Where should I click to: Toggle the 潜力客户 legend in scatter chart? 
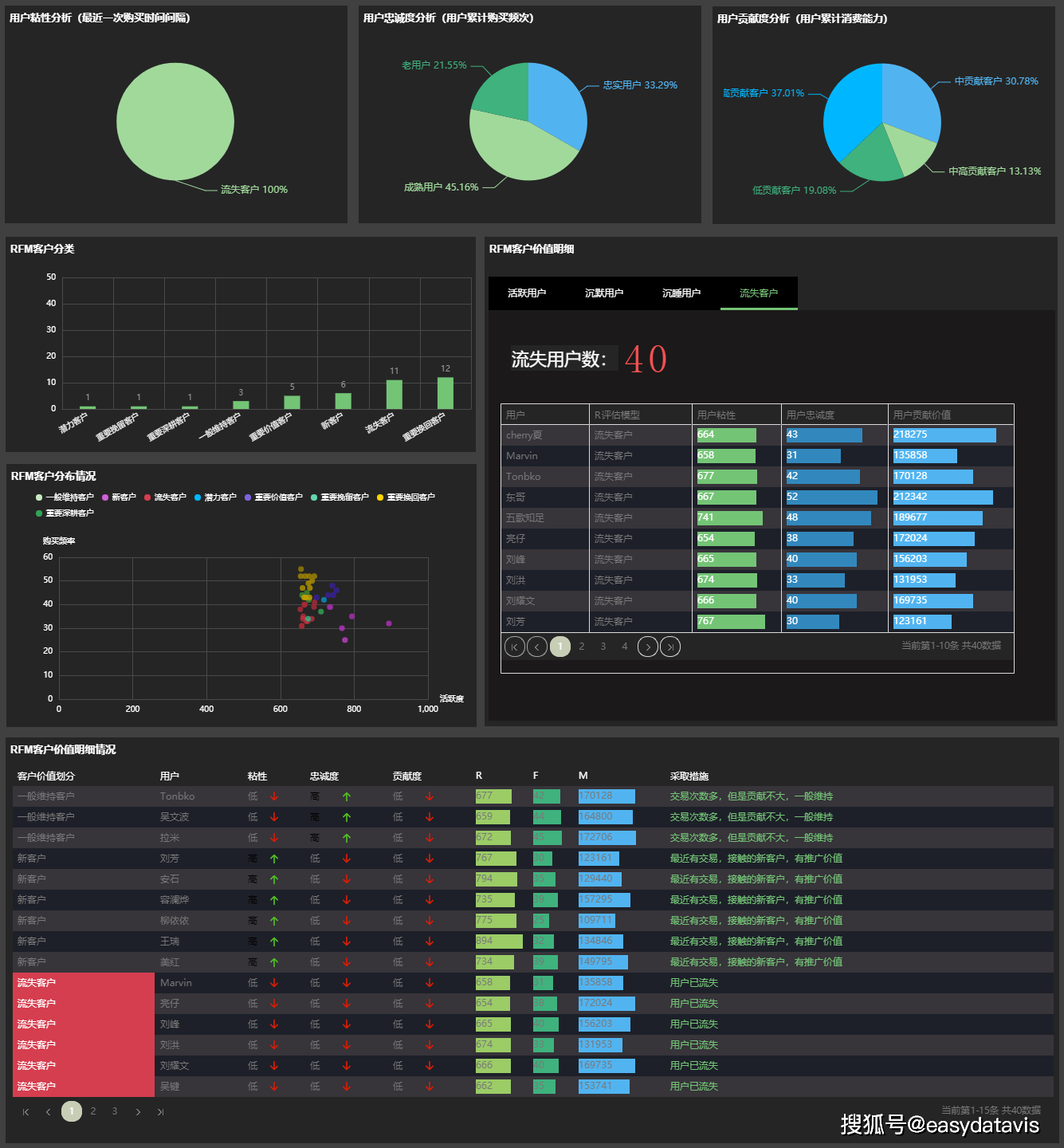[x=215, y=497]
